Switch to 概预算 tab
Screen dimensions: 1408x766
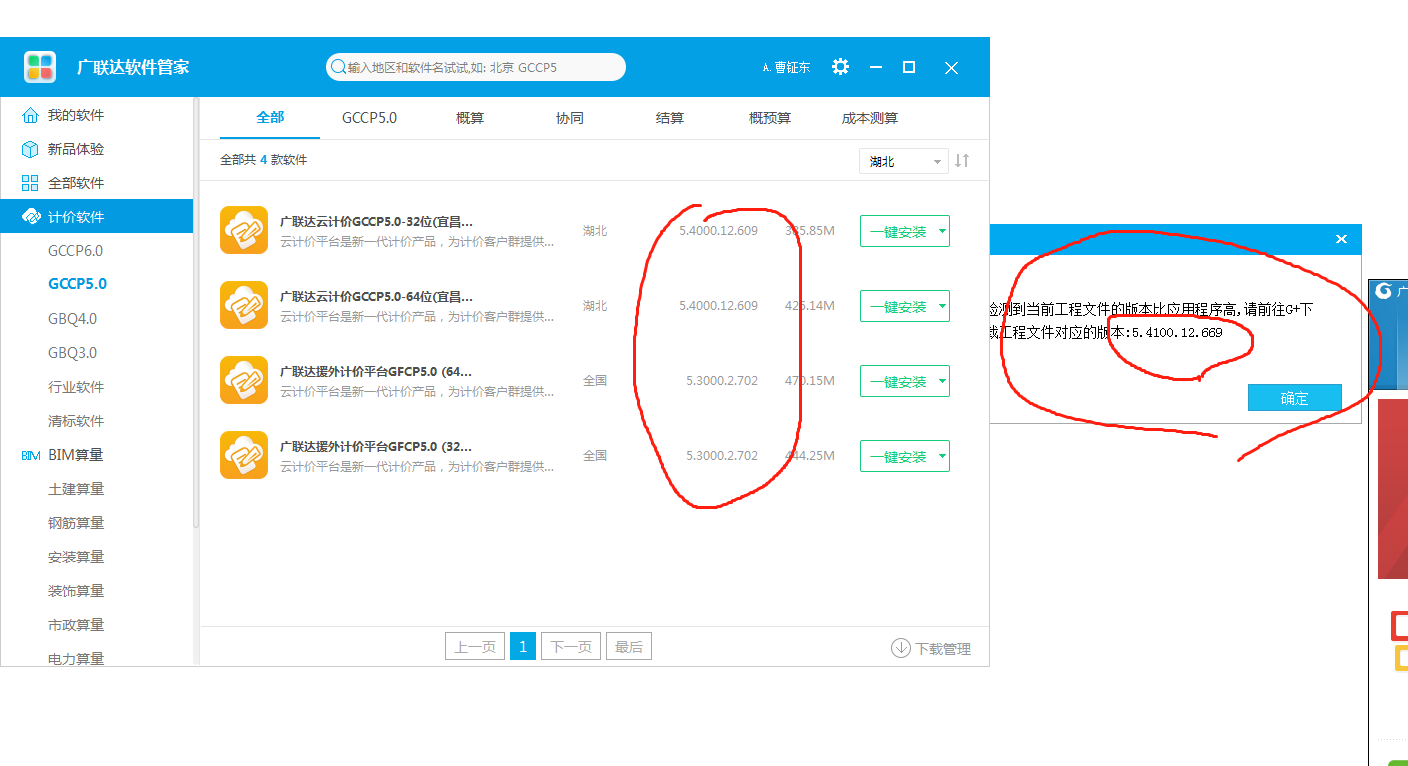(770, 118)
